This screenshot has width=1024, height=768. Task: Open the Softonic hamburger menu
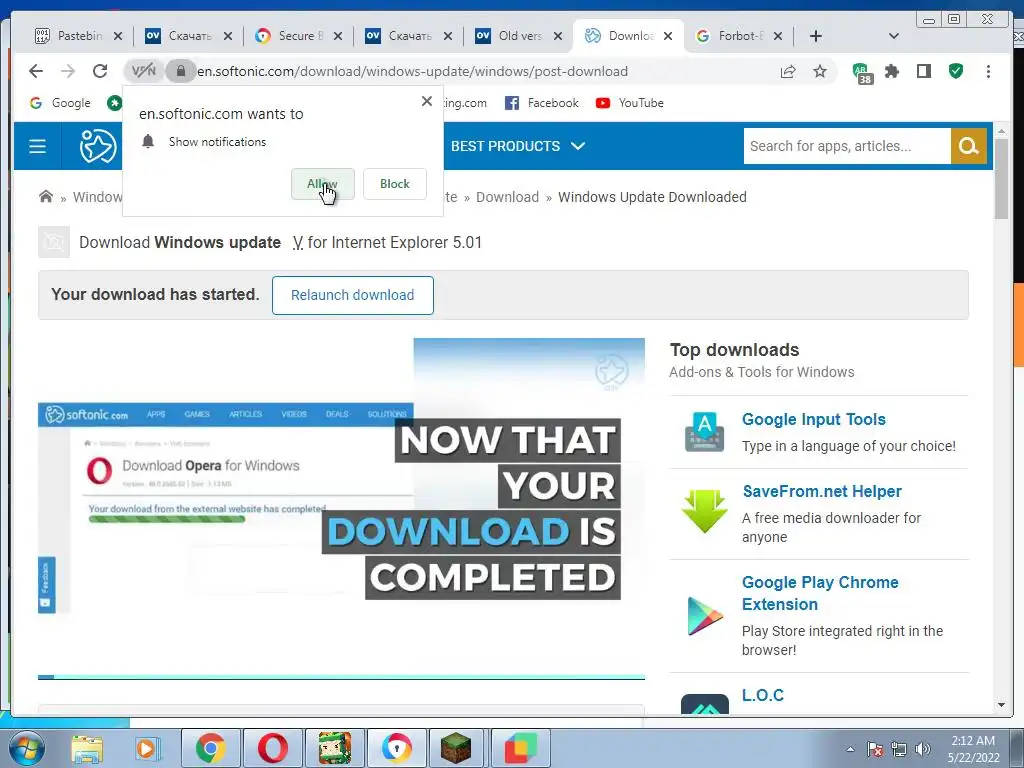[37, 146]
